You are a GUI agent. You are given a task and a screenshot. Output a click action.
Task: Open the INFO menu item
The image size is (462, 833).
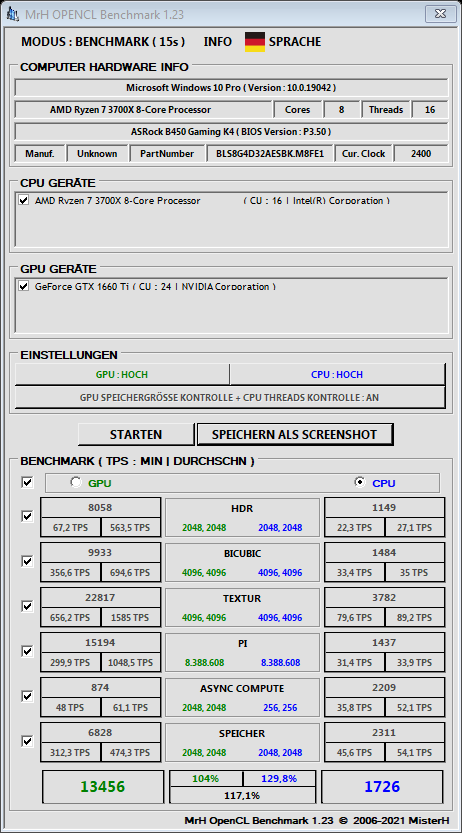(218, 42)
